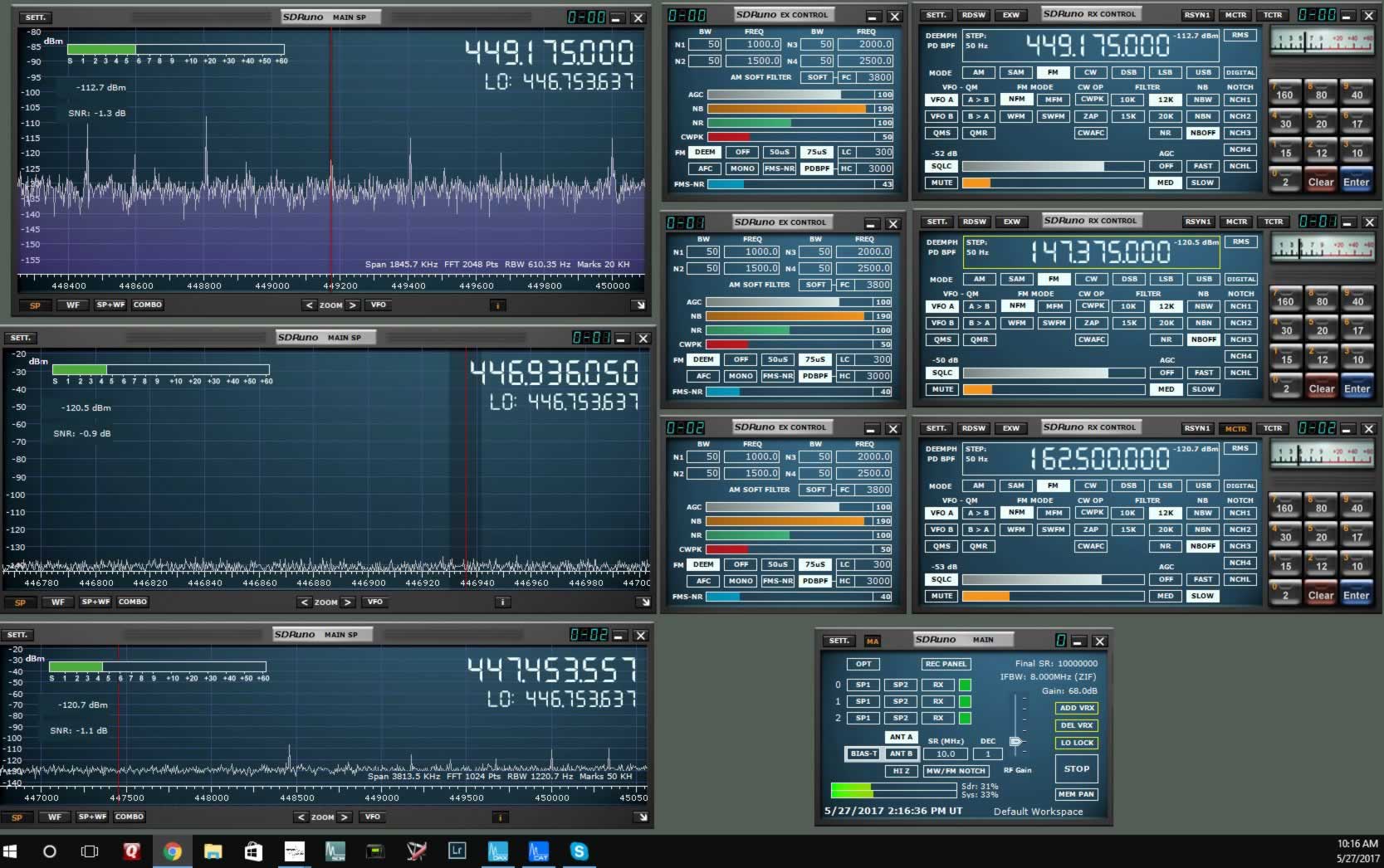Click MEM PAN in the Main window
1384x868 pixels.
(x=1077, y=794)
